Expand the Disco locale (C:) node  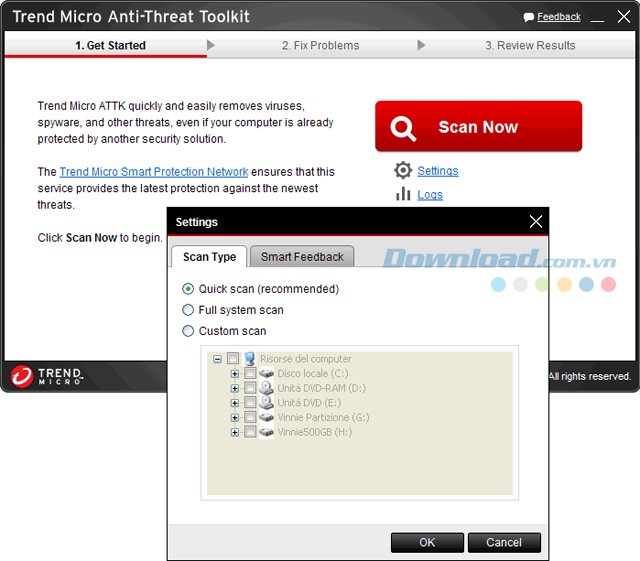(x=235, y=374)
